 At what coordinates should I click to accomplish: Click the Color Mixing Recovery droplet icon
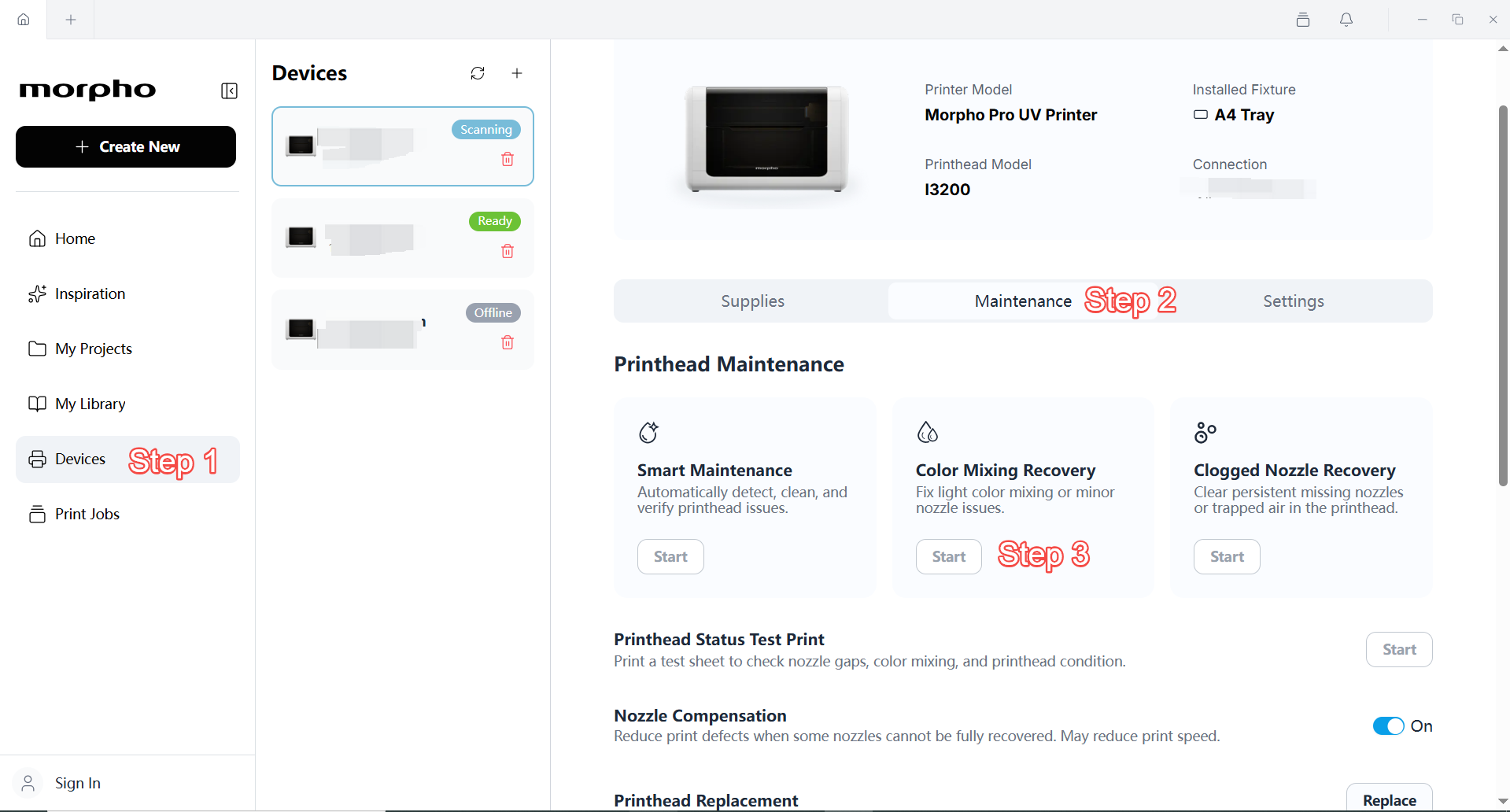pyautogui.click(x=928, y=432)
